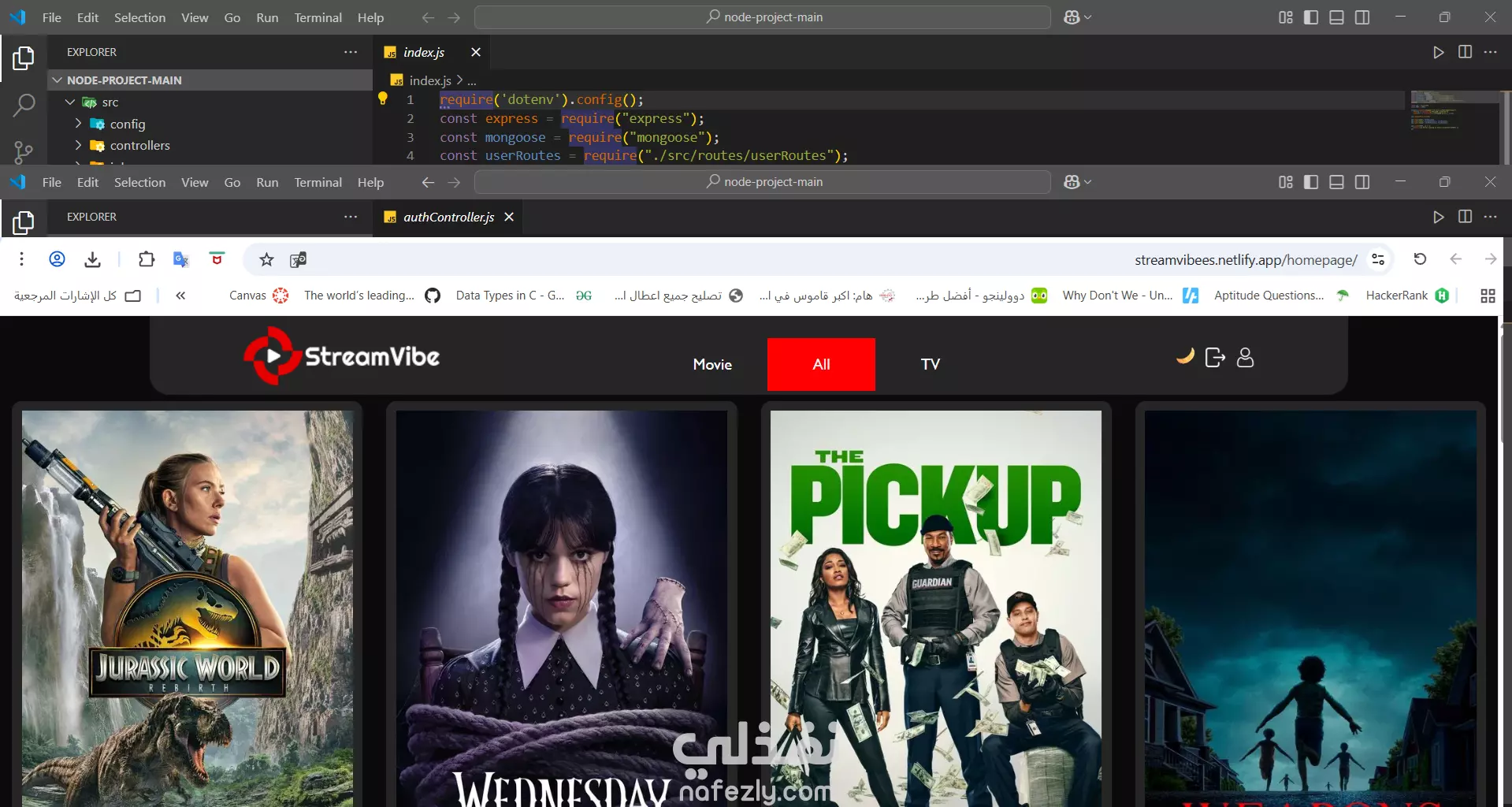Open Terminal menu in top VS Code window
1512x807 pixels.
tap(318, 17)
